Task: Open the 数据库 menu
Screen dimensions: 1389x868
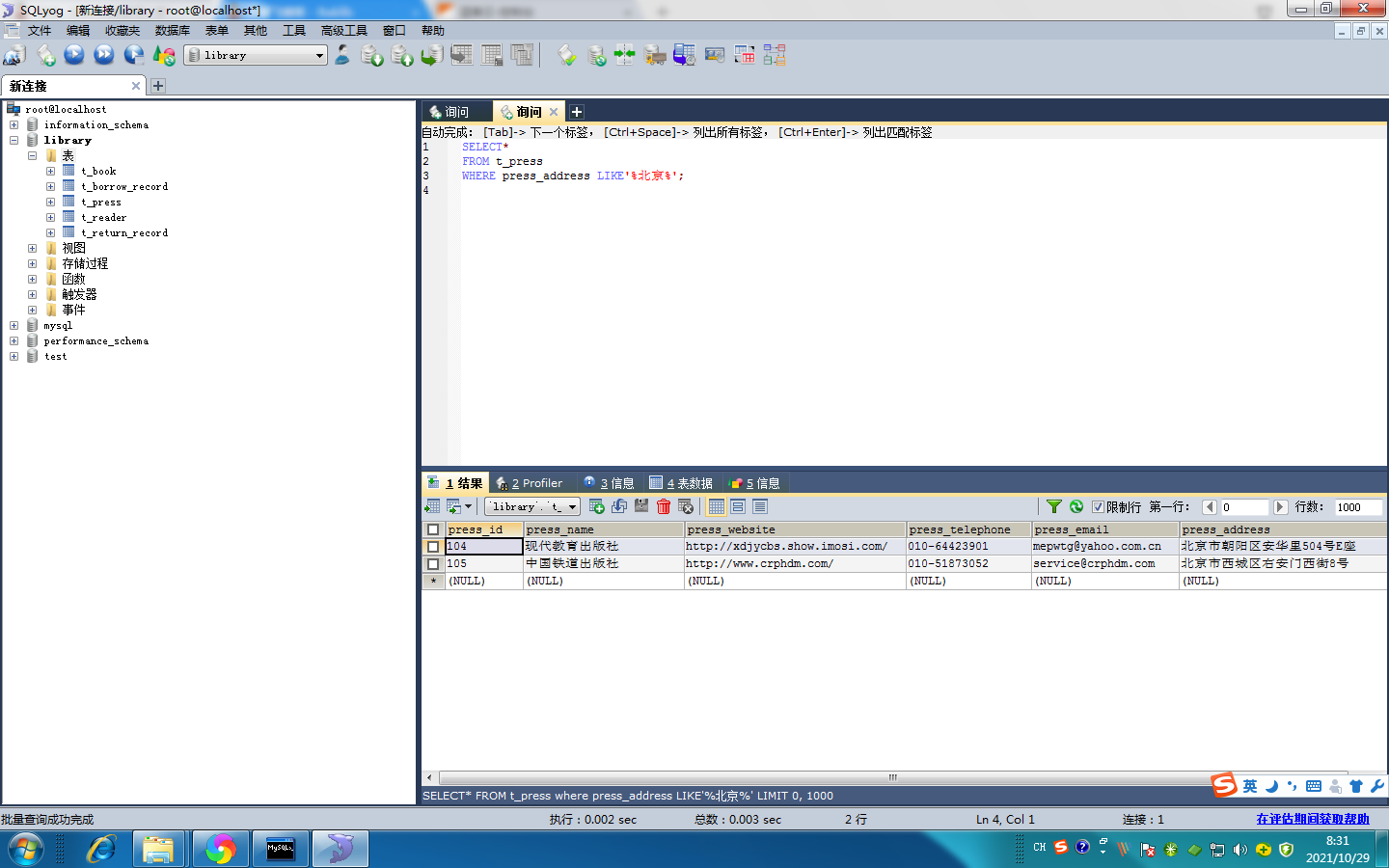Action: [173, 31]
